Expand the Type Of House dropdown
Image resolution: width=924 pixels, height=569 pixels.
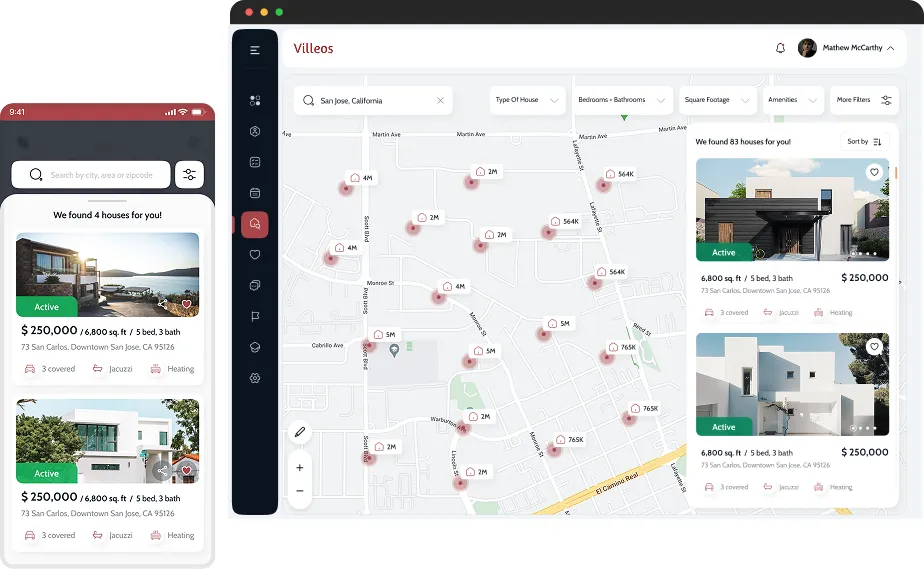527,100
